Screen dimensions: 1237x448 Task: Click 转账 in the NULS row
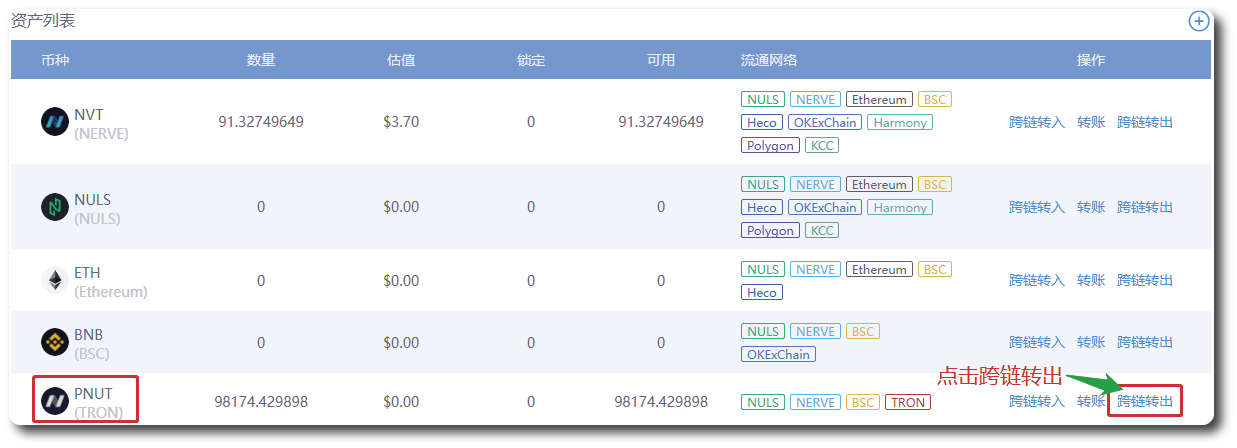point(1091,207)
